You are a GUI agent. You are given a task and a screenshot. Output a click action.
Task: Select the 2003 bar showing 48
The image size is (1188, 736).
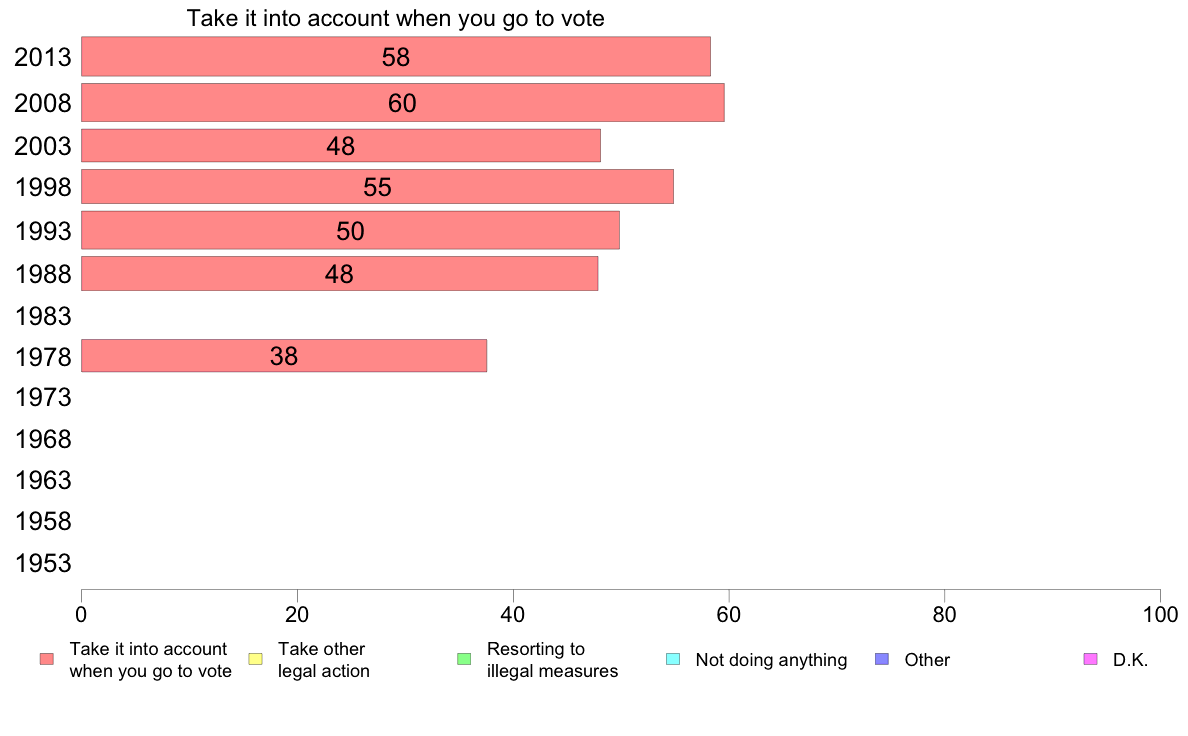click(341, 146)
